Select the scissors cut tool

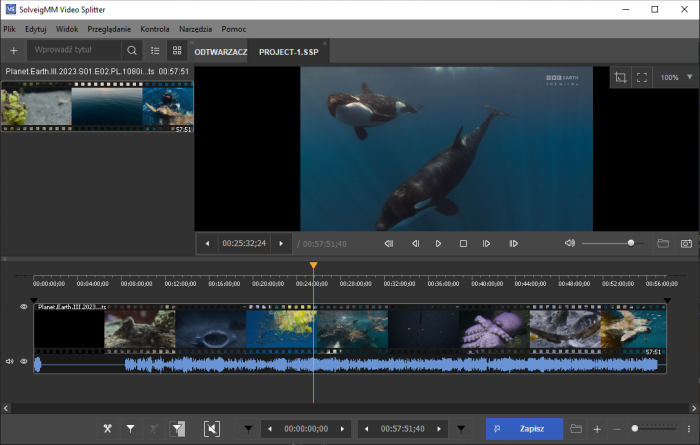[108, 429]
